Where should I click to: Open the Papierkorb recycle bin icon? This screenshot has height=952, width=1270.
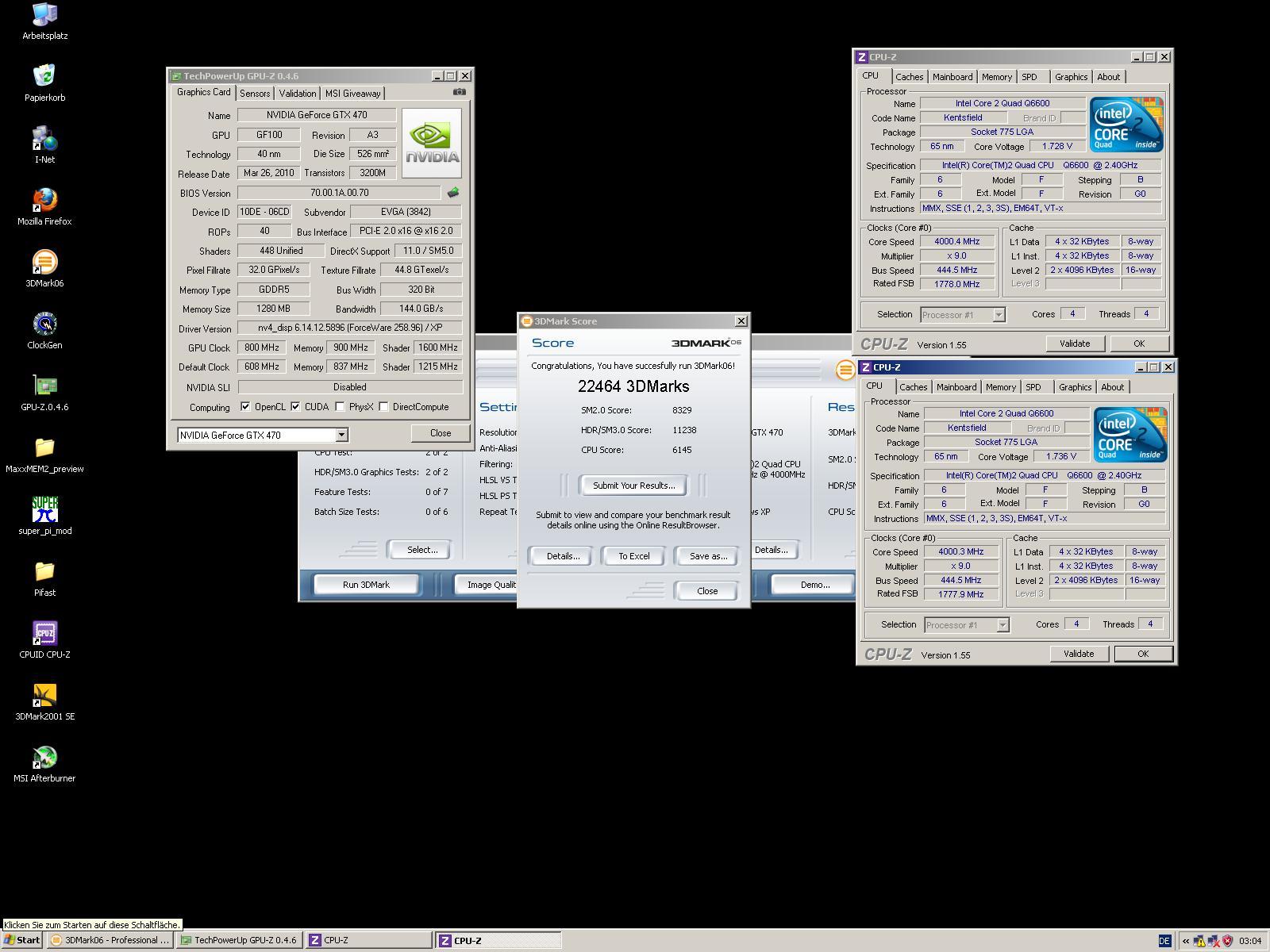coord(44,83)
